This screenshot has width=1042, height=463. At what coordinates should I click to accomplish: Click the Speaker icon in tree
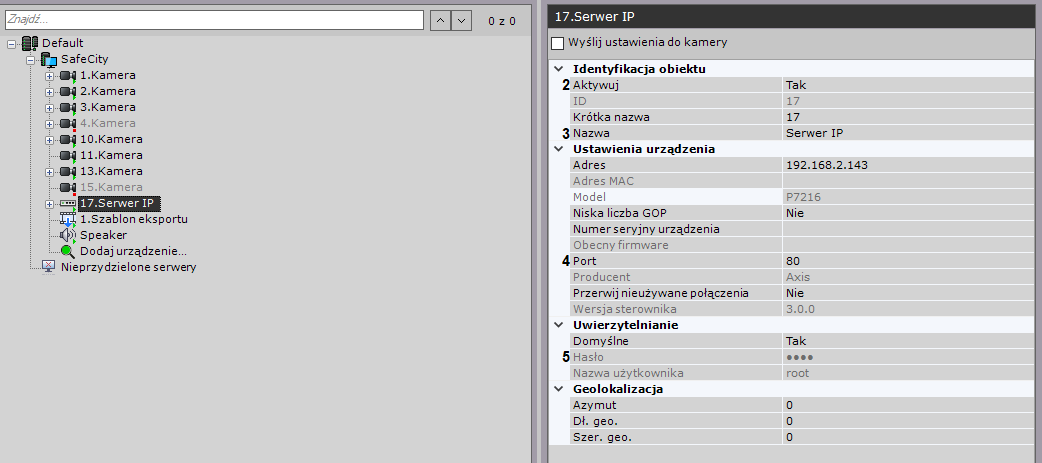(x=68, y=235)
